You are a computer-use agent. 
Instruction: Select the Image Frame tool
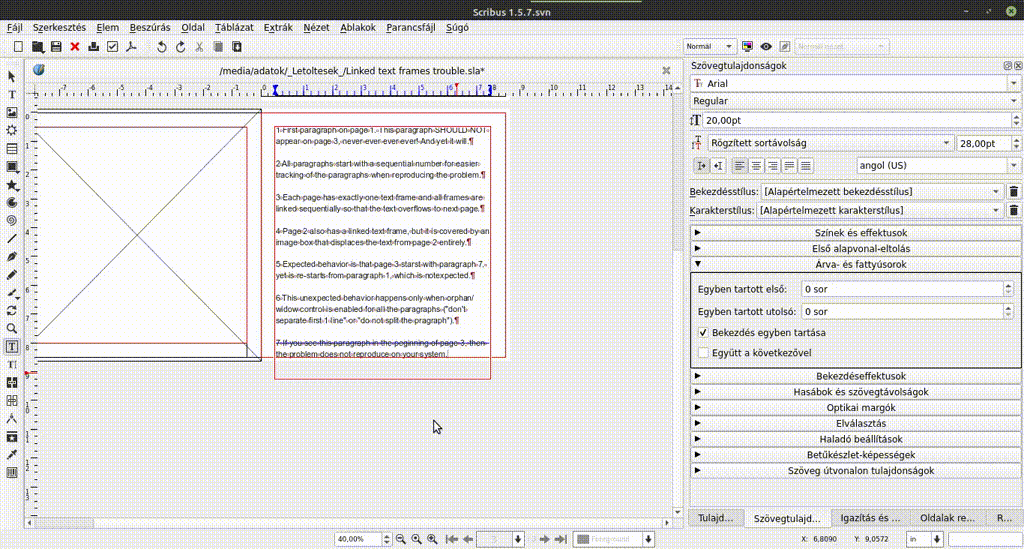click(x=12, y=112)
